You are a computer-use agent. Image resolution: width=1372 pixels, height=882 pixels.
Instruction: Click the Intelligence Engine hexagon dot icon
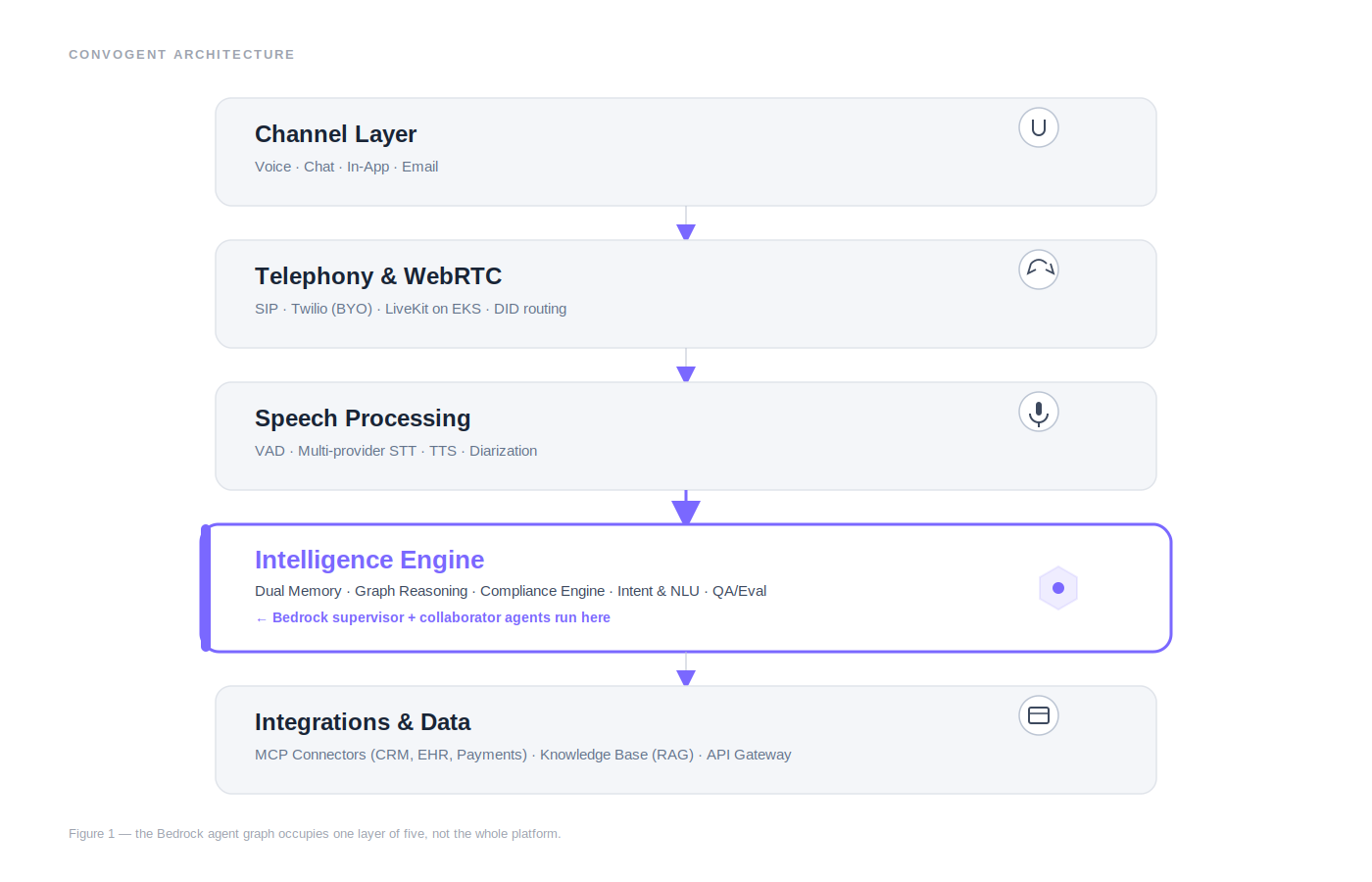tap(1058, 588)
